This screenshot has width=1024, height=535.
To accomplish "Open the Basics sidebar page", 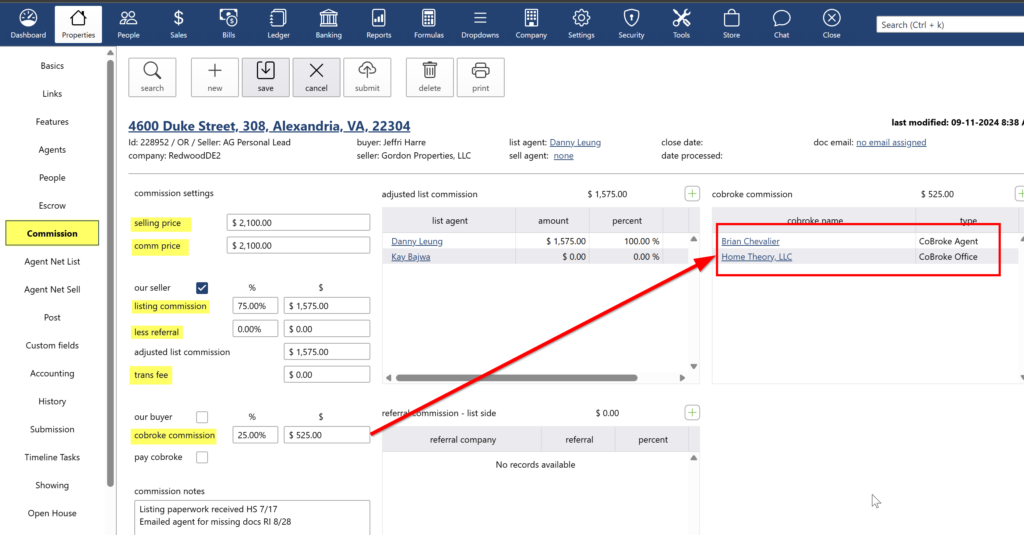I will [x=52, y=65].
